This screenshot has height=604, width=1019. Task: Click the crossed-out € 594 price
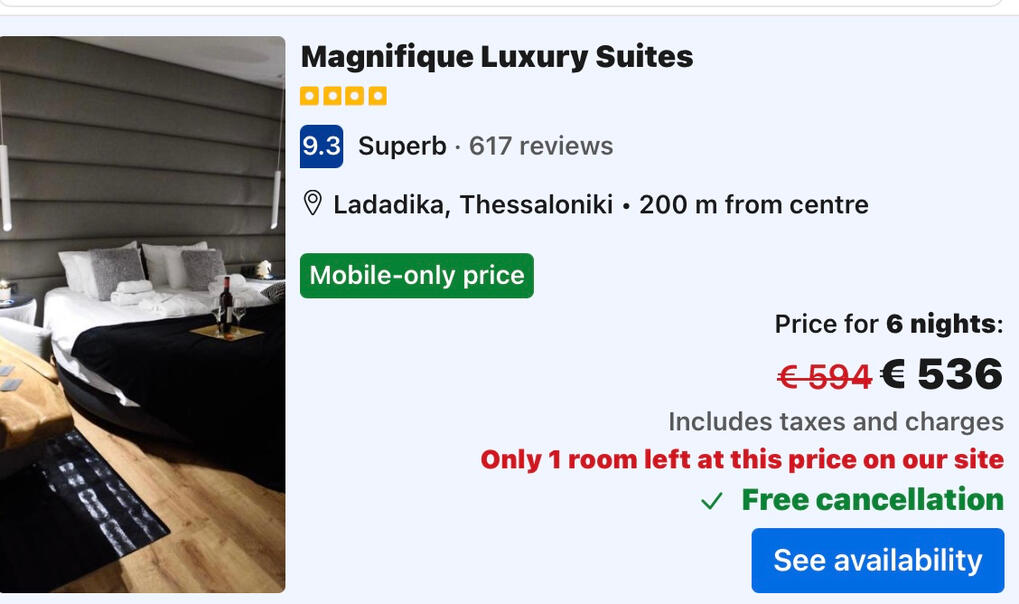pos(824,377)
